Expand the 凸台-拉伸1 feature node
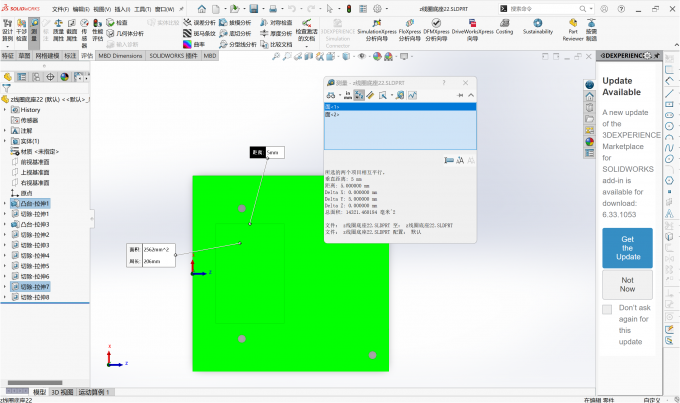Screen dimensions: 680x403 pos(5,203)
